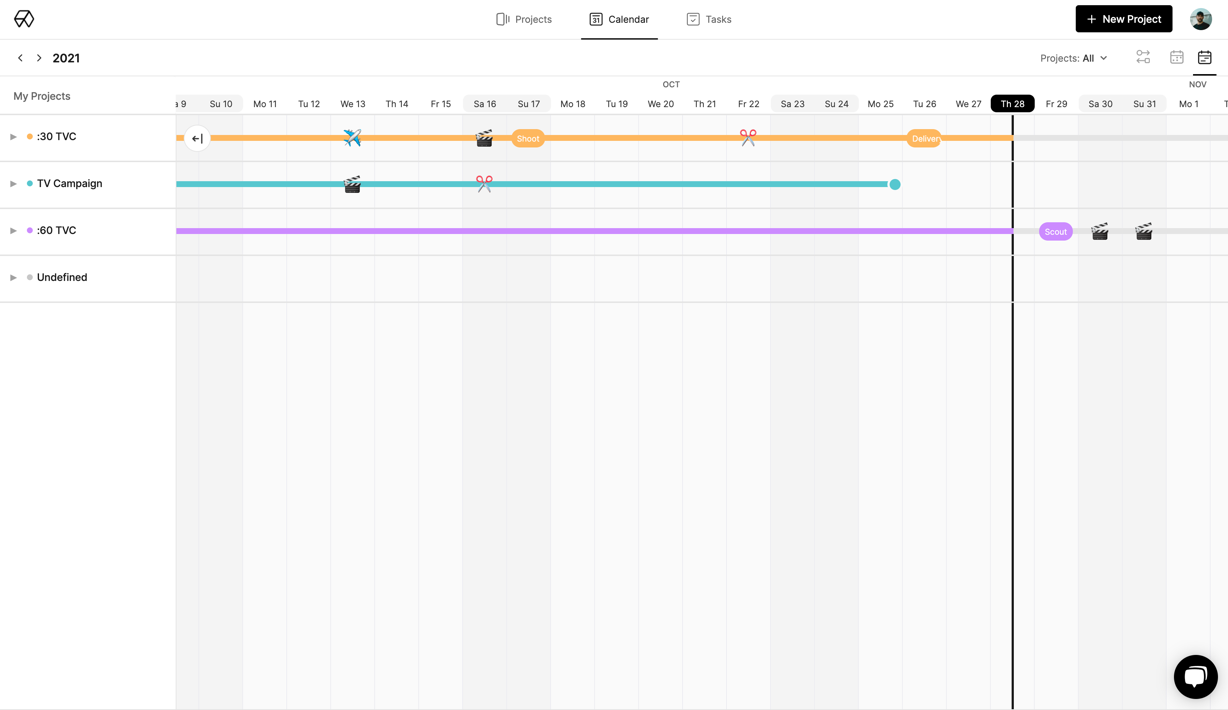Screen dimensions: 1228x710
Task: Select the active calendar view icon at far right
Action: click(1205, 58)
